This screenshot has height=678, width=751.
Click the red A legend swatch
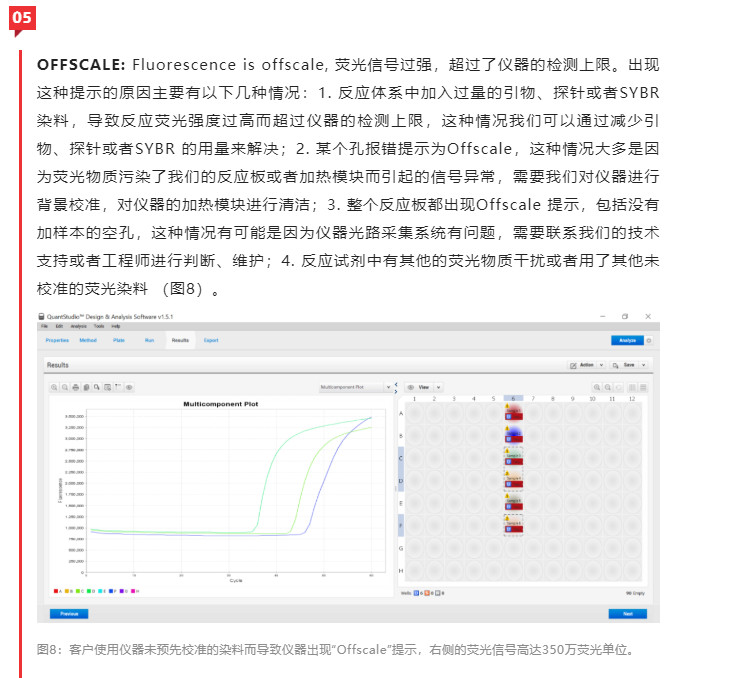pos(56,592)
